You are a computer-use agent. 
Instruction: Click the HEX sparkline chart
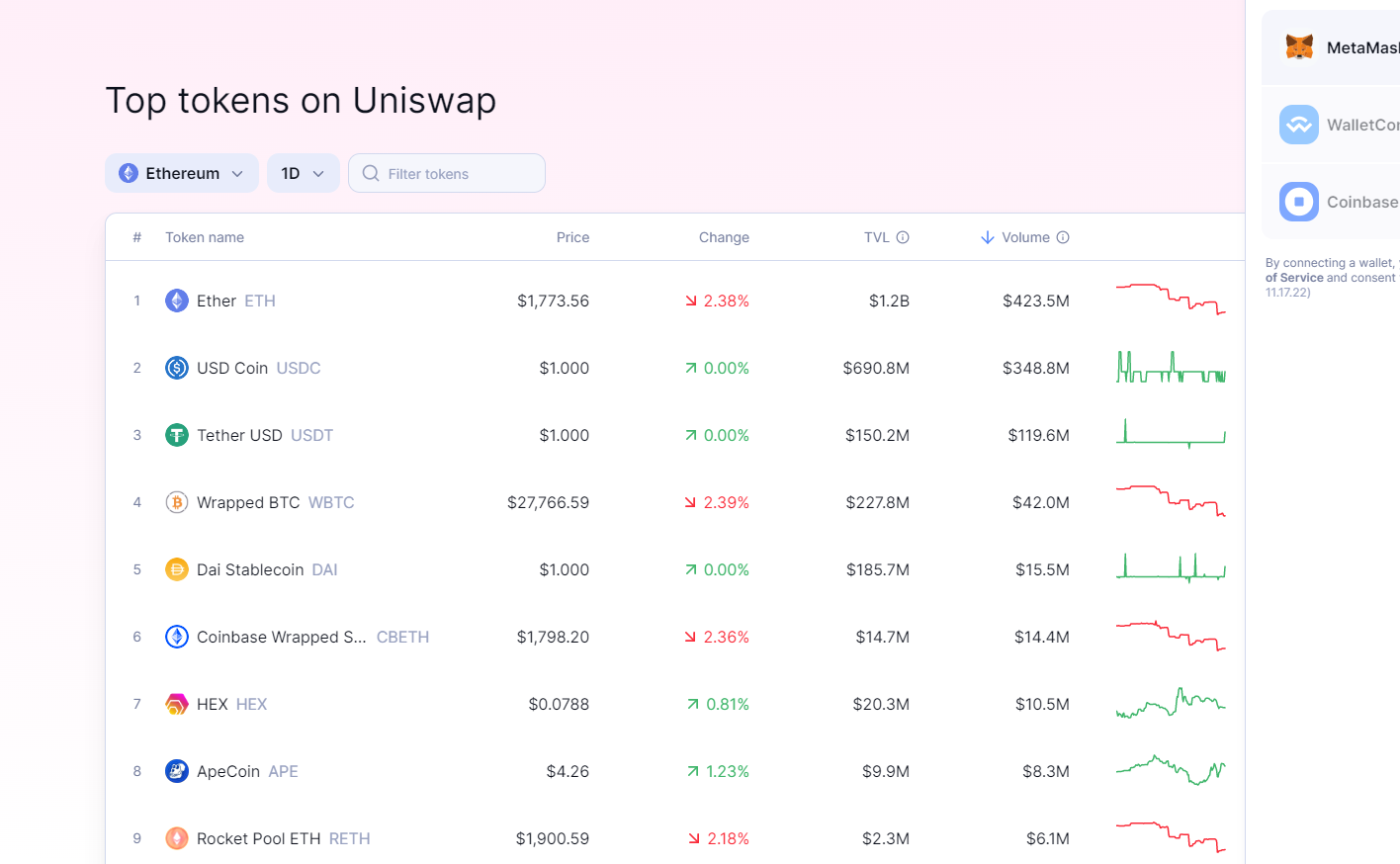tap(1171, 703)
